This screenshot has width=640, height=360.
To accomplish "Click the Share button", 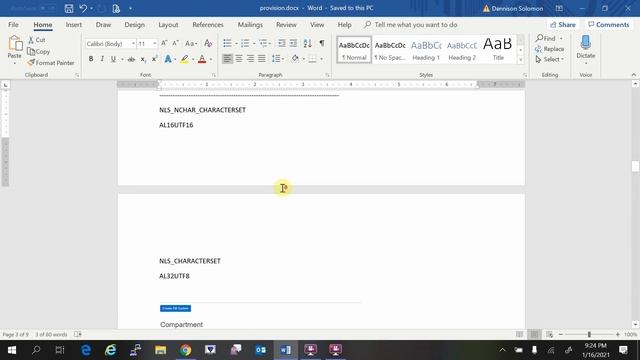I will [x=563, y=25].
